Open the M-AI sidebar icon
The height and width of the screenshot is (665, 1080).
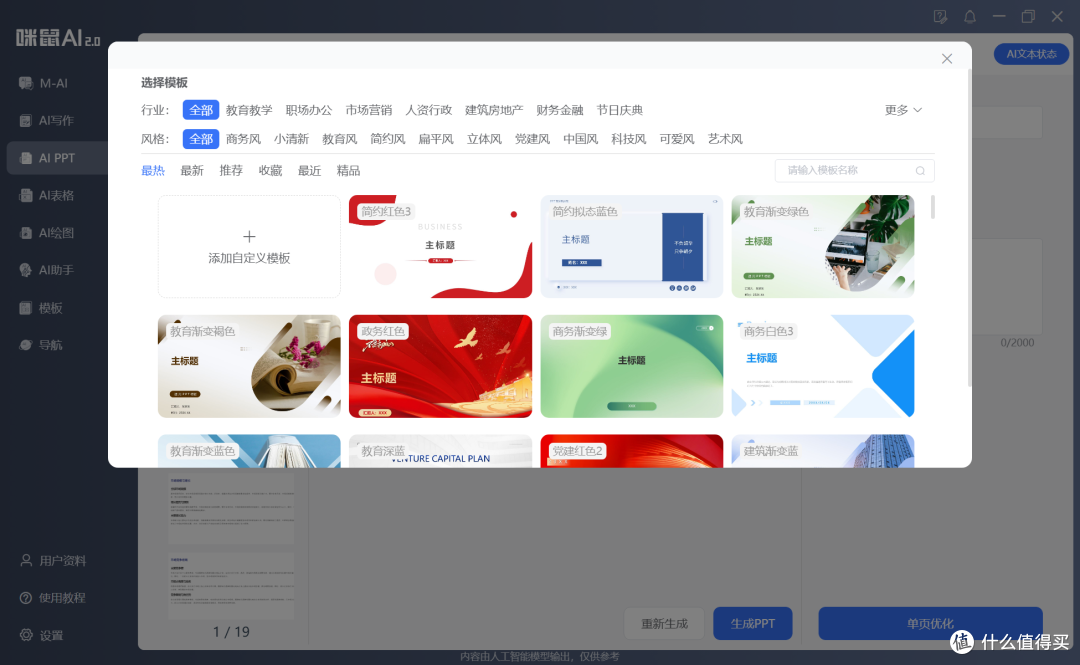pos(25,83)
